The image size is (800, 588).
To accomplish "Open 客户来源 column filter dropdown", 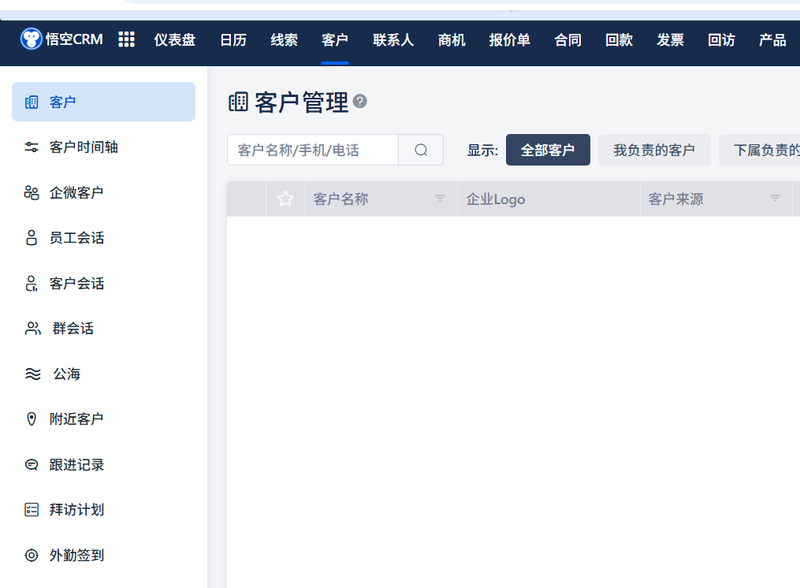I will pos(775,198).
